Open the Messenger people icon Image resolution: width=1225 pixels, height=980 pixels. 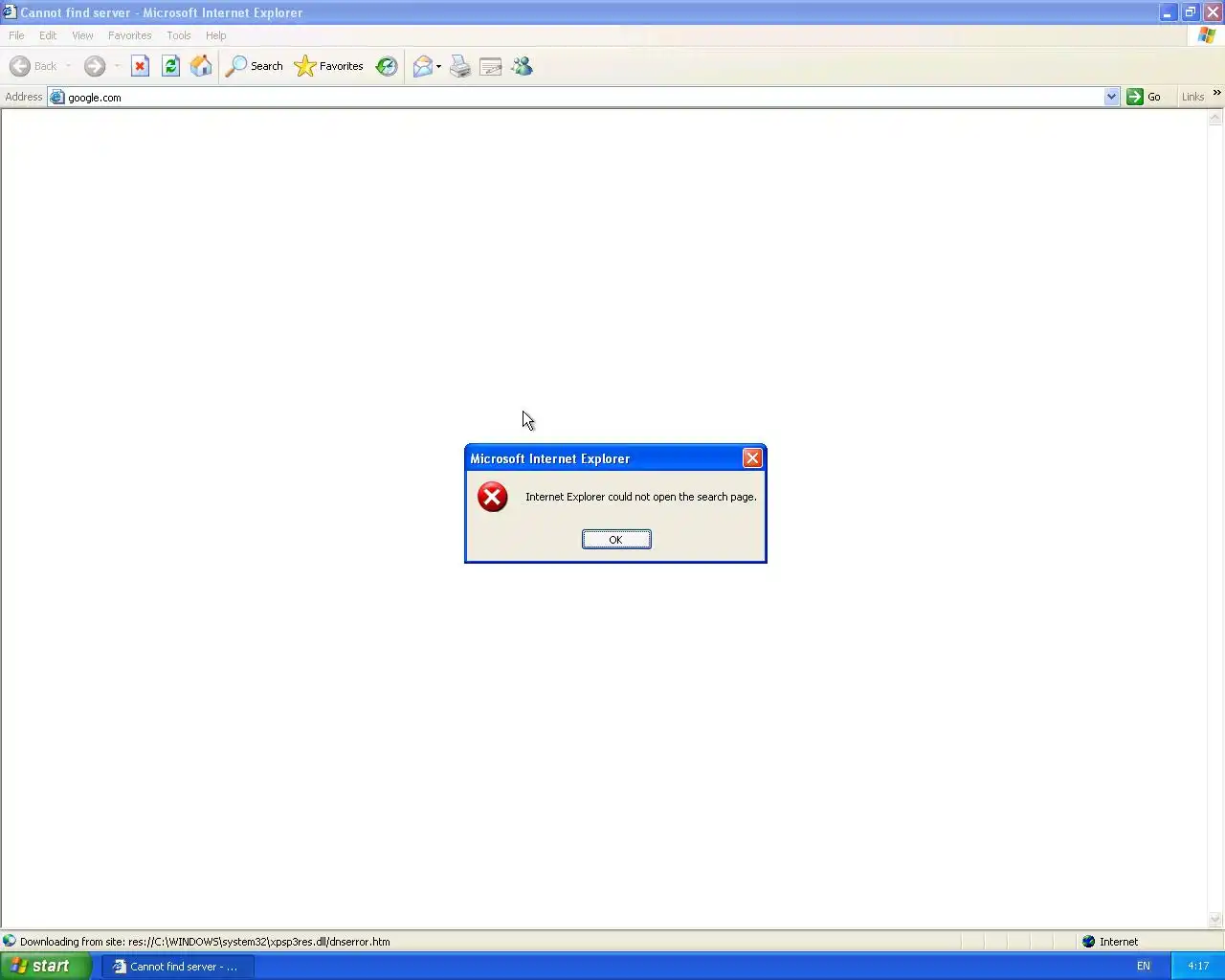point(522,66)
